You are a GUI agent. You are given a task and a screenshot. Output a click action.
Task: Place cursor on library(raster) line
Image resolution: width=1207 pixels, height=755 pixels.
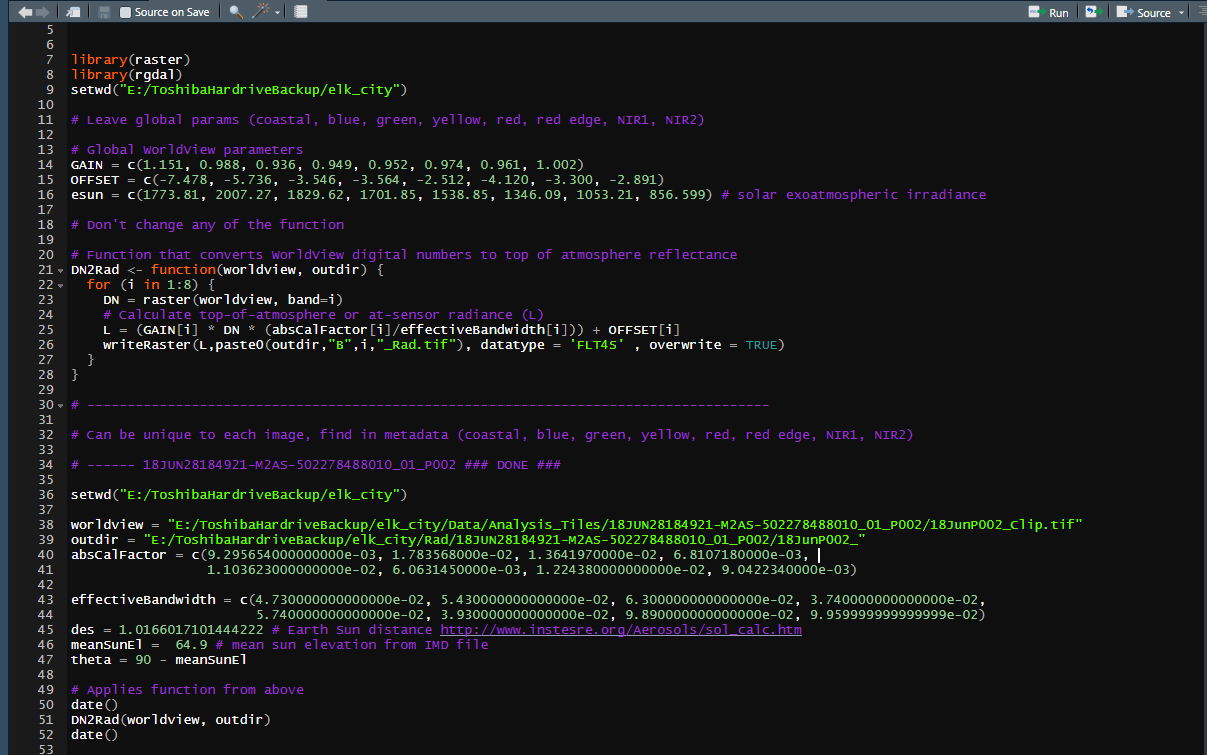click(130, 60)
